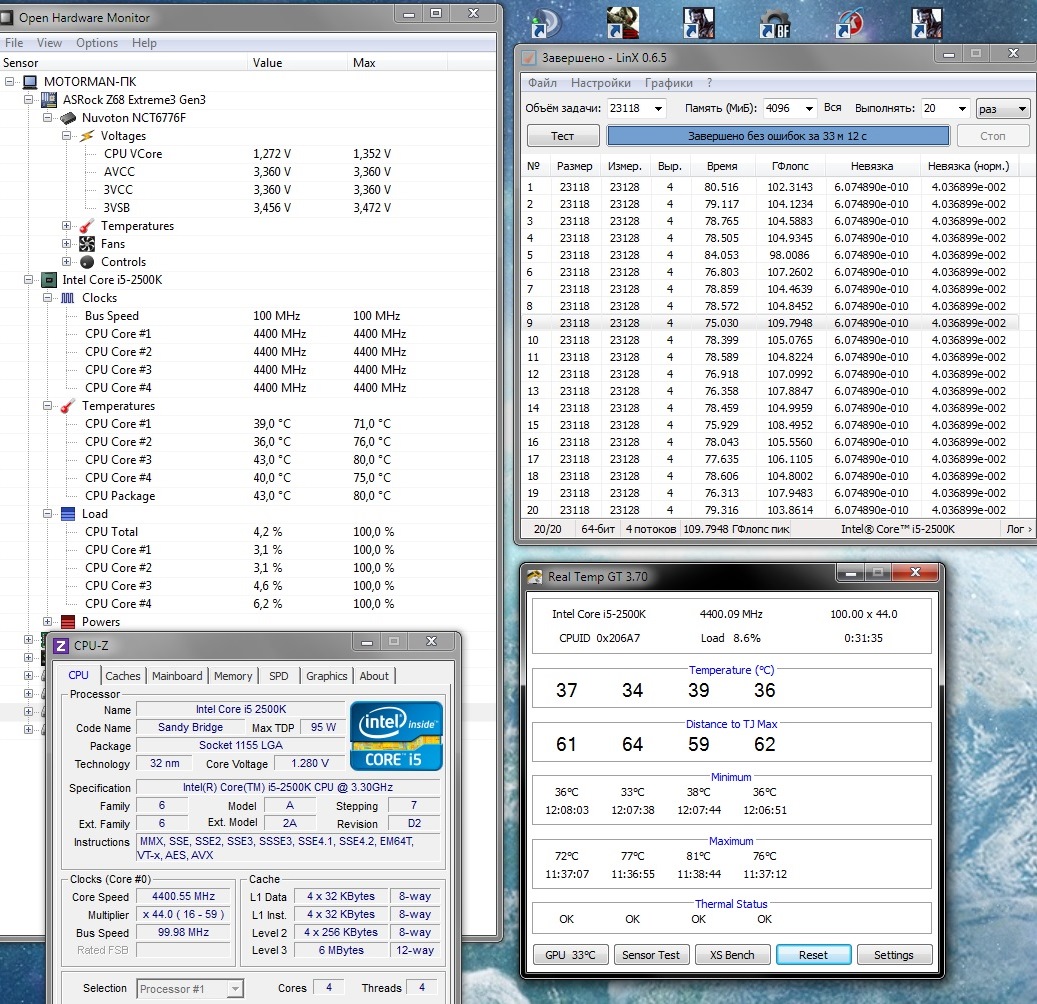Open the File menu in Open Hardware Monitor
1037x1004 pixels.
pyautogui.click(x=14, y=43)
